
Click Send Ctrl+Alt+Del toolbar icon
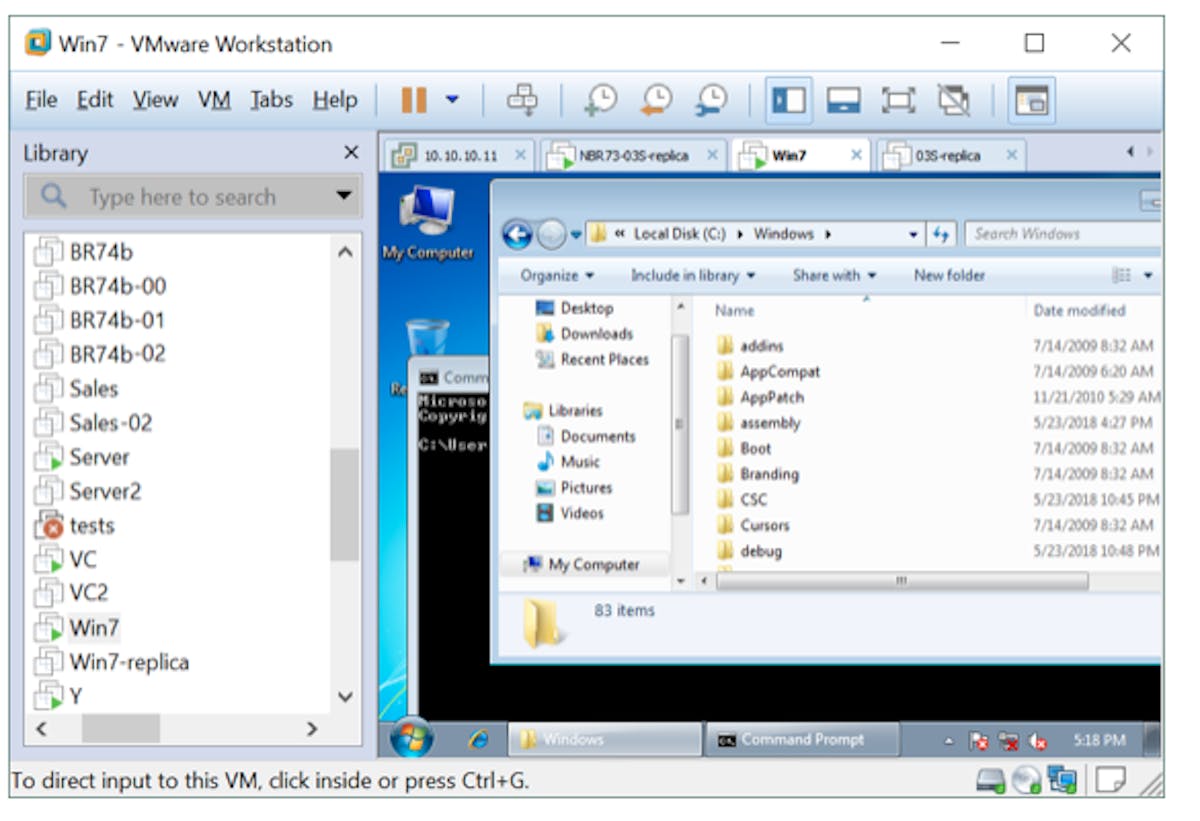(522, 100)
